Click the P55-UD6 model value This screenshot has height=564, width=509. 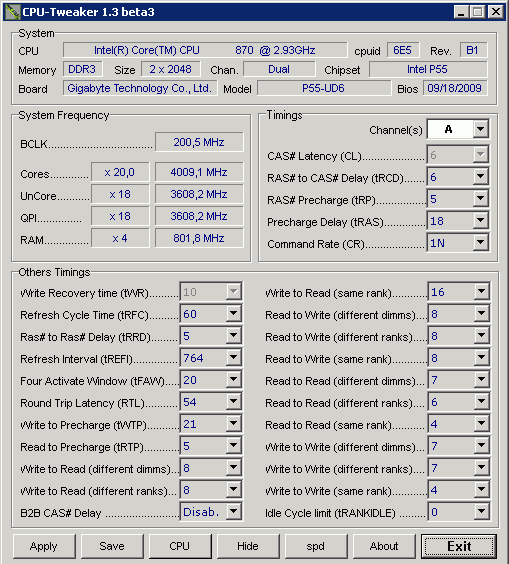pos(324,88)
